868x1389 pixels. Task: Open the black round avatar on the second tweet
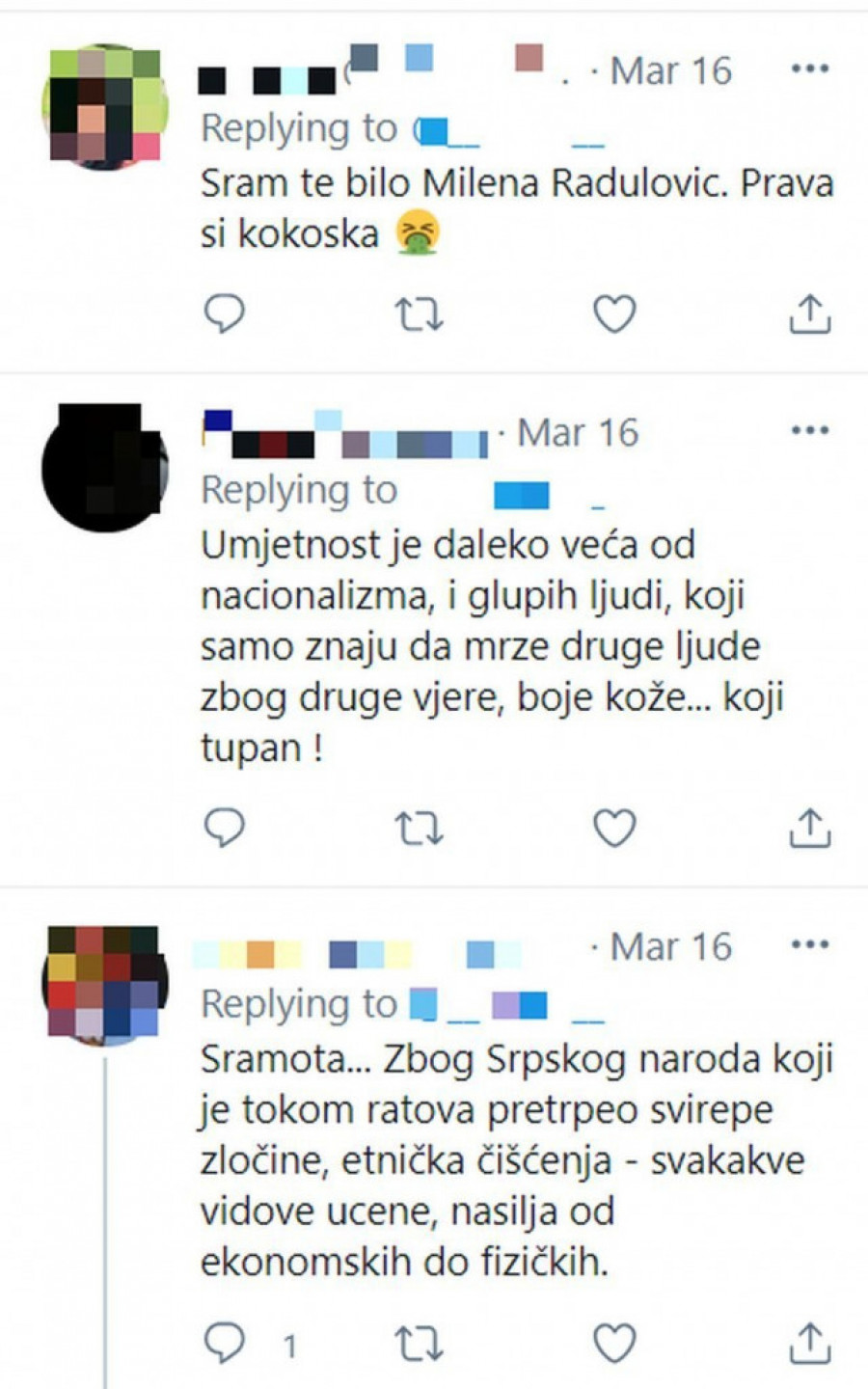pyautogui.click(x=104, y=468)
